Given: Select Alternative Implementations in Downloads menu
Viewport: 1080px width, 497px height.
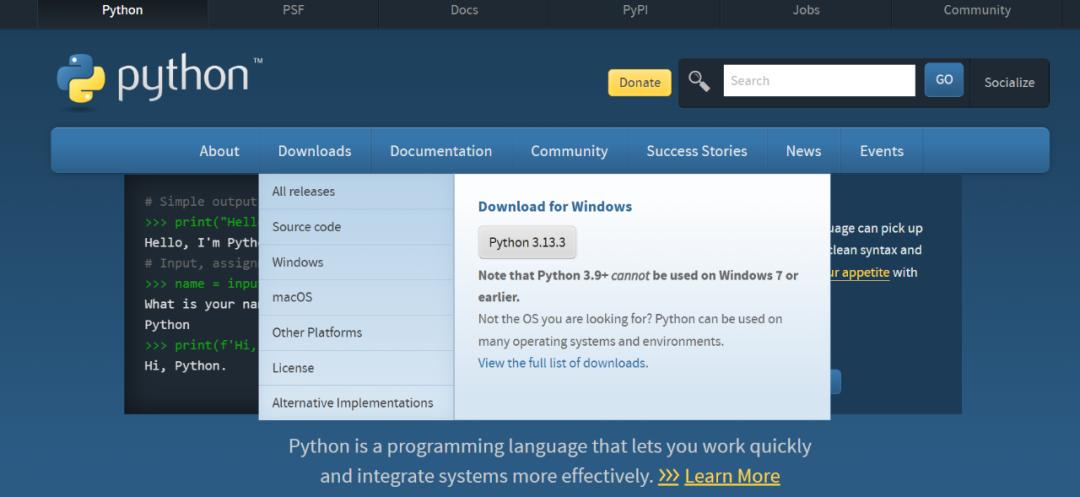Looking at the screenshot, I should 356,403.
